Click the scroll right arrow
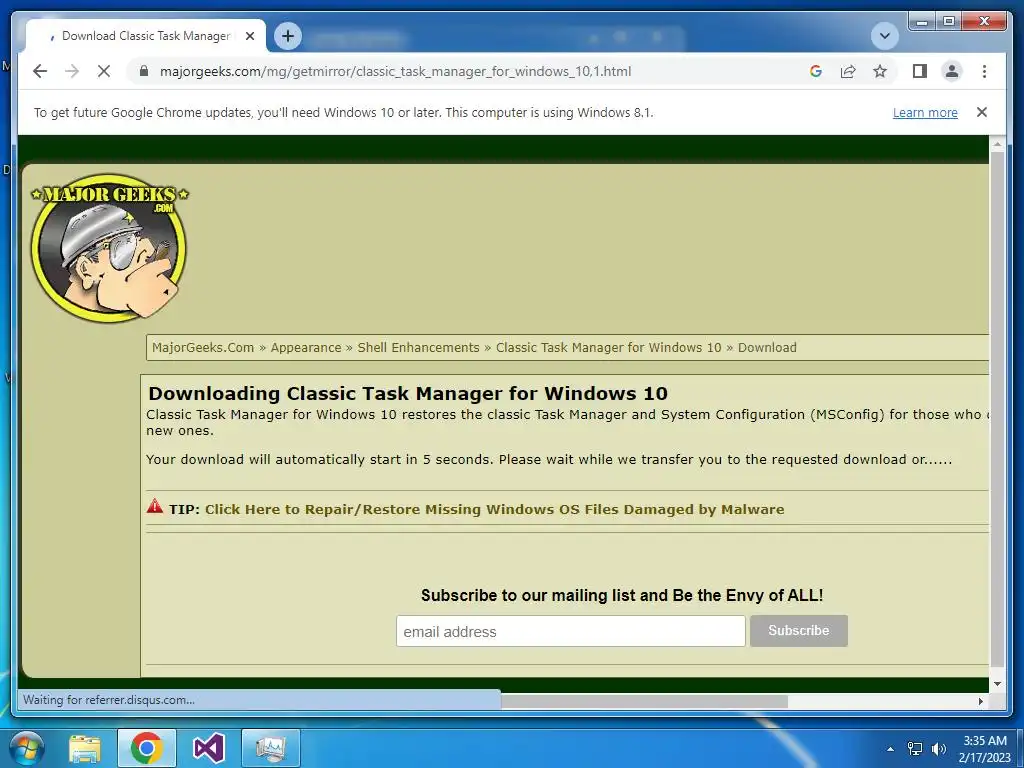Viewport: 1024px width, 768px height. 980,701
